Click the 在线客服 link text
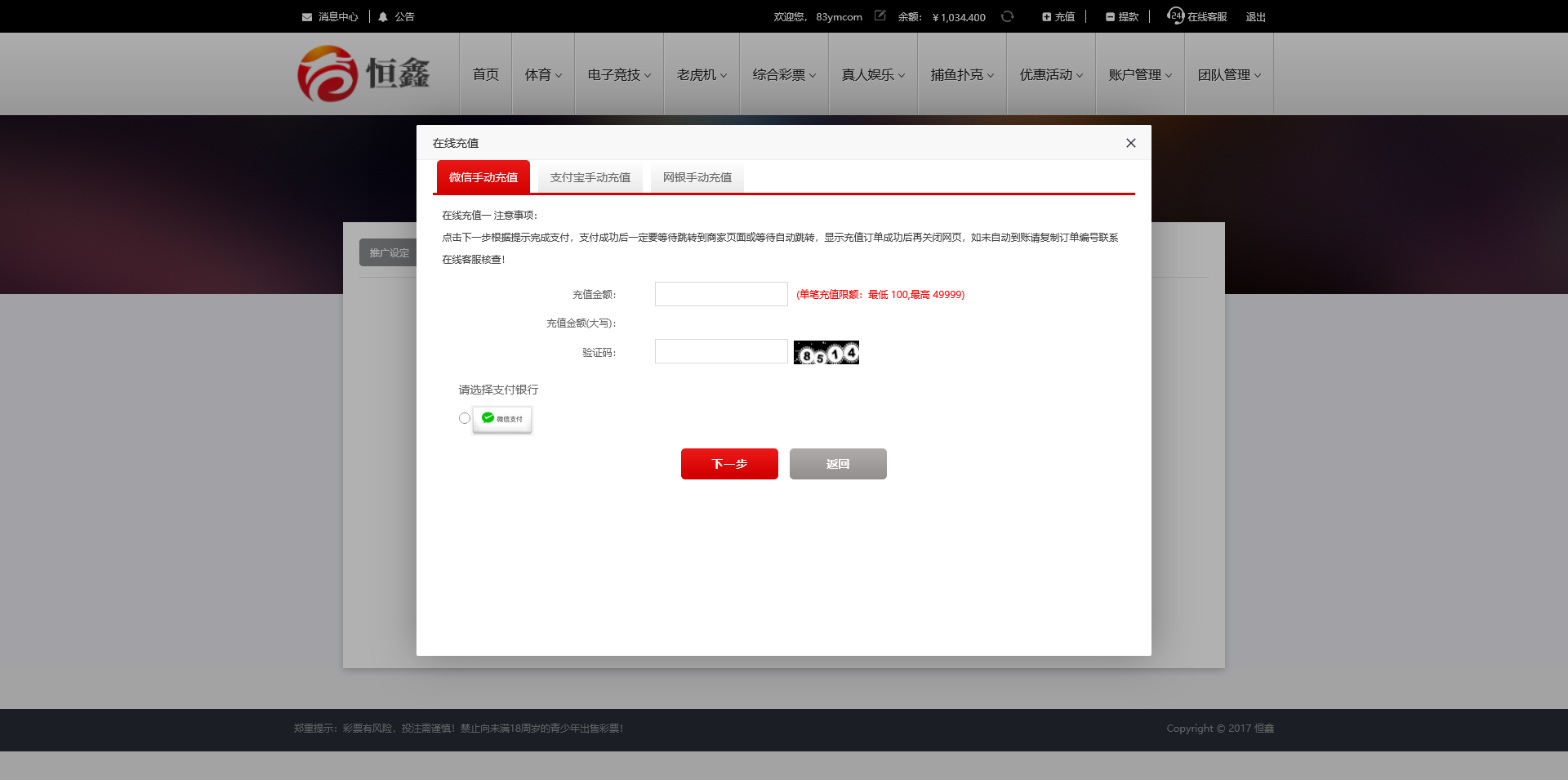This screenshot has height=780, width=1568. coord(1207,17)
